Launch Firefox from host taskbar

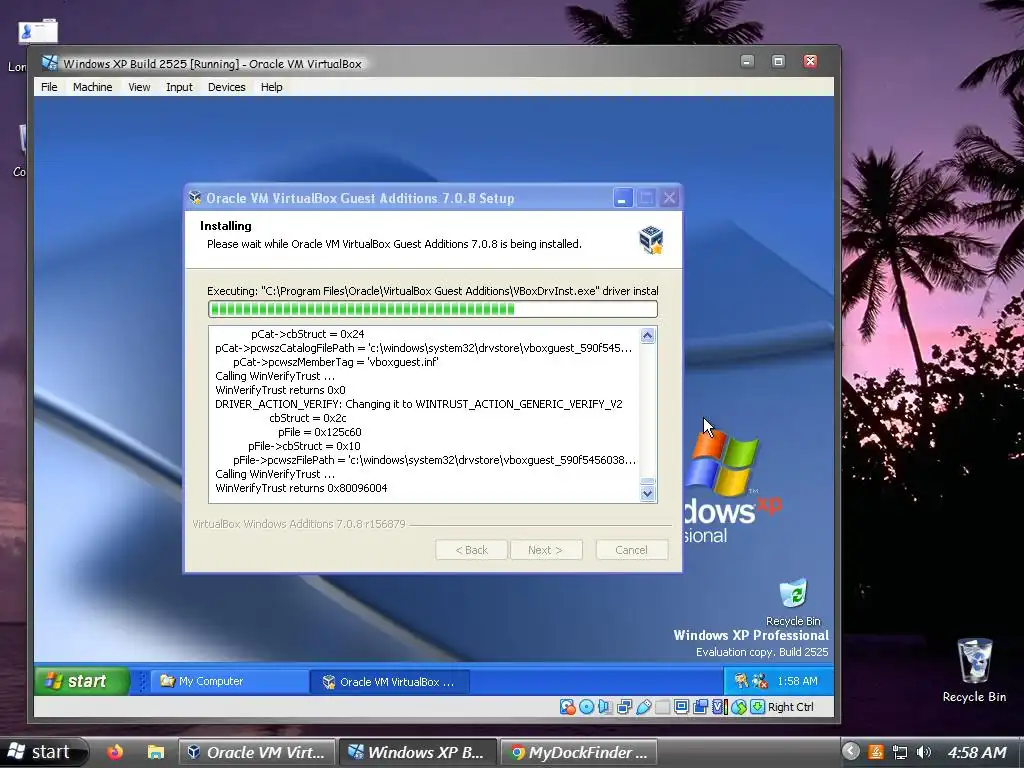pos(115,752)
